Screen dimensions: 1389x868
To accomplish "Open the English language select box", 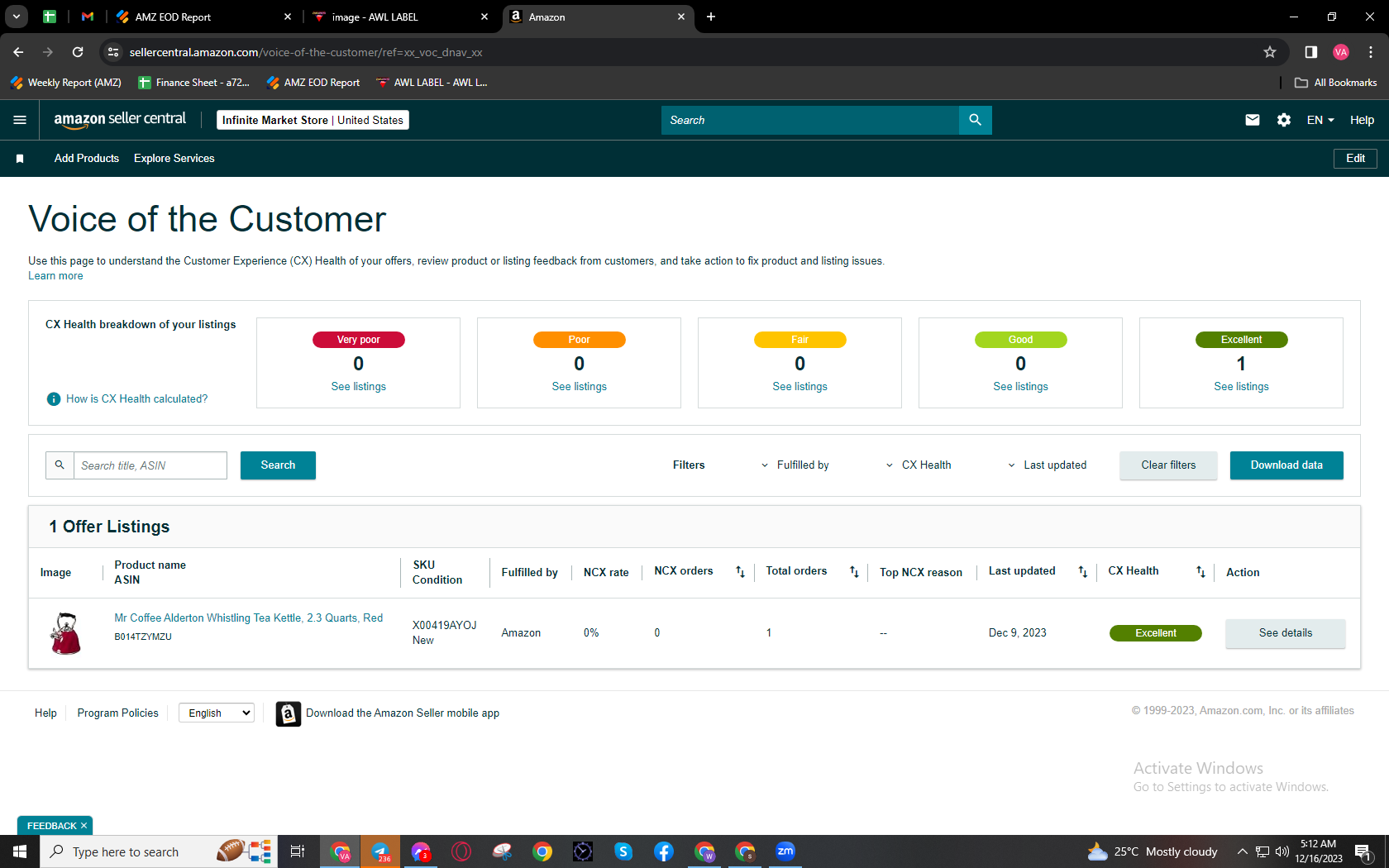I will (217, 713).
